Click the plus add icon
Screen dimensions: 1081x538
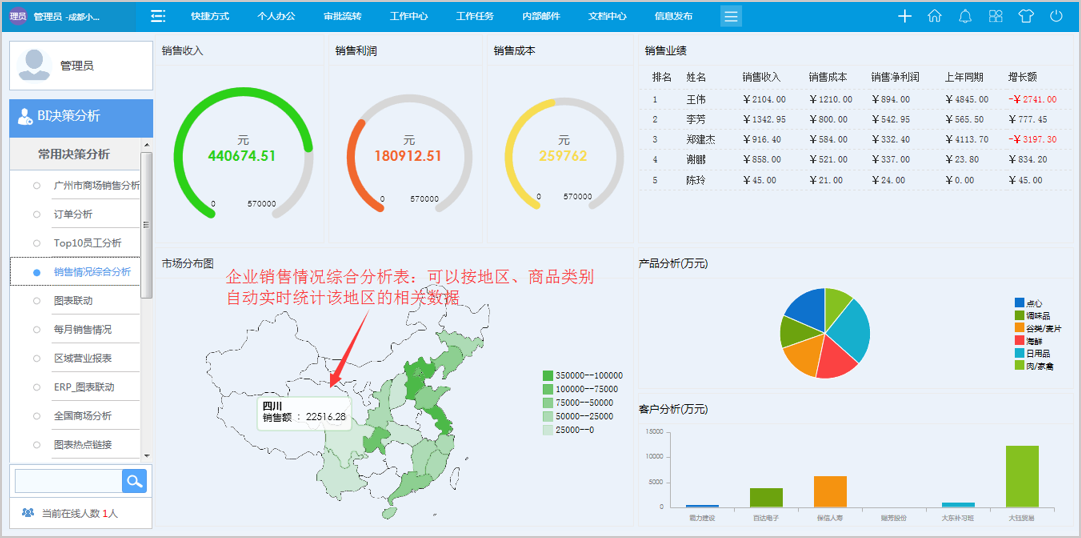[x=905, y=16]
